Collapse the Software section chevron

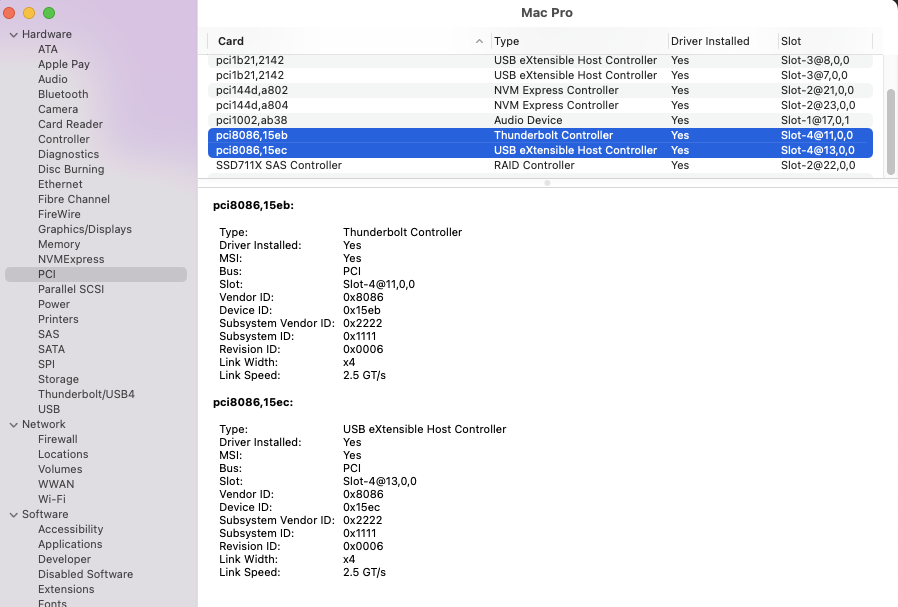(14, 515)
